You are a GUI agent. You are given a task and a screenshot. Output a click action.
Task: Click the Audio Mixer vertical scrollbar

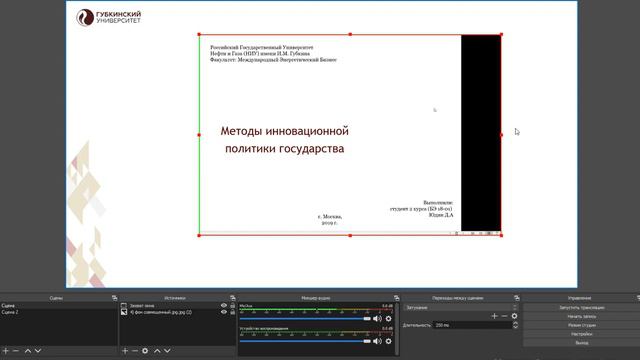tap(397, 329)
